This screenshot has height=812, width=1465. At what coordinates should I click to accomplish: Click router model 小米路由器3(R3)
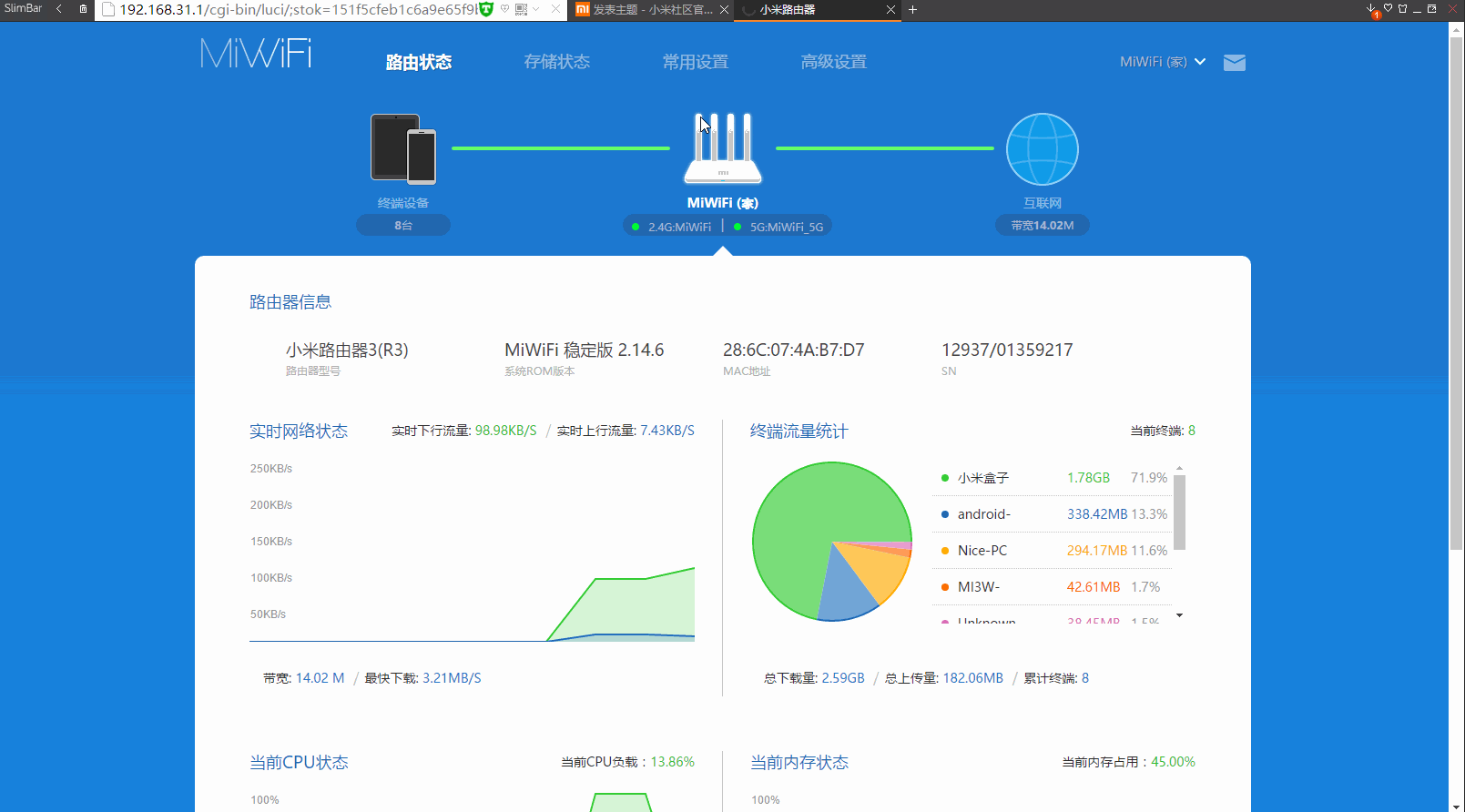[x=347, y=350]
